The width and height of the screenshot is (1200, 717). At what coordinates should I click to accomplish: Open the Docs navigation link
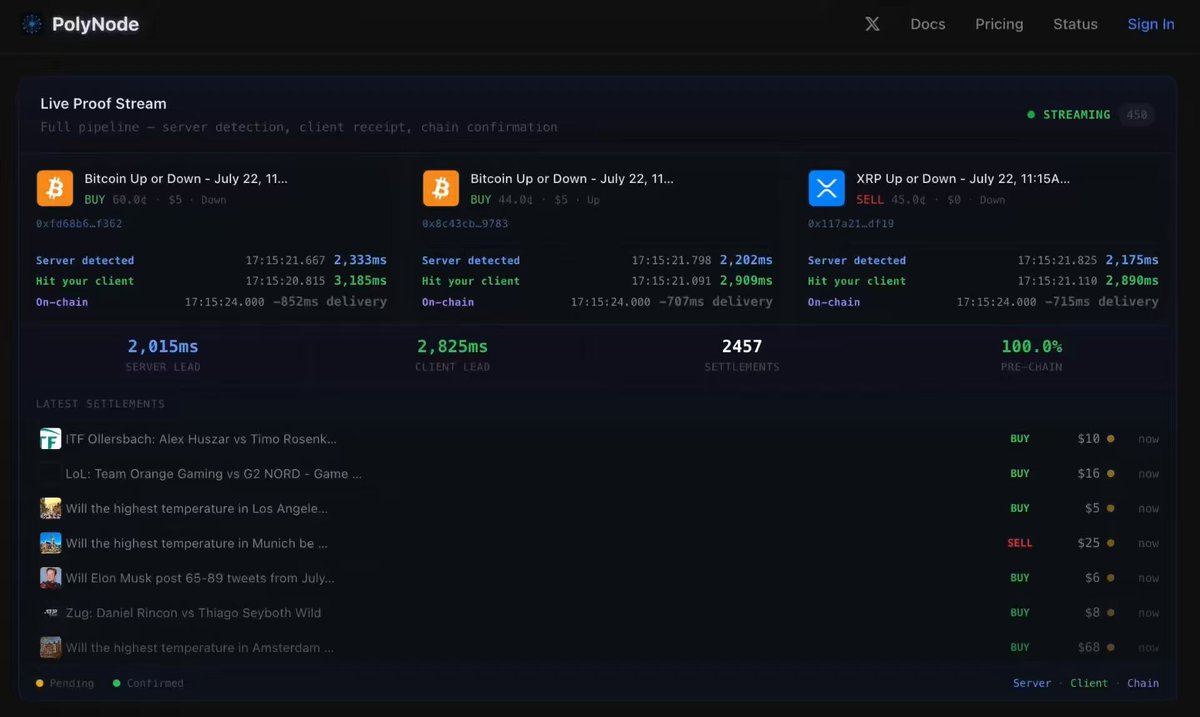click(928, 24)
